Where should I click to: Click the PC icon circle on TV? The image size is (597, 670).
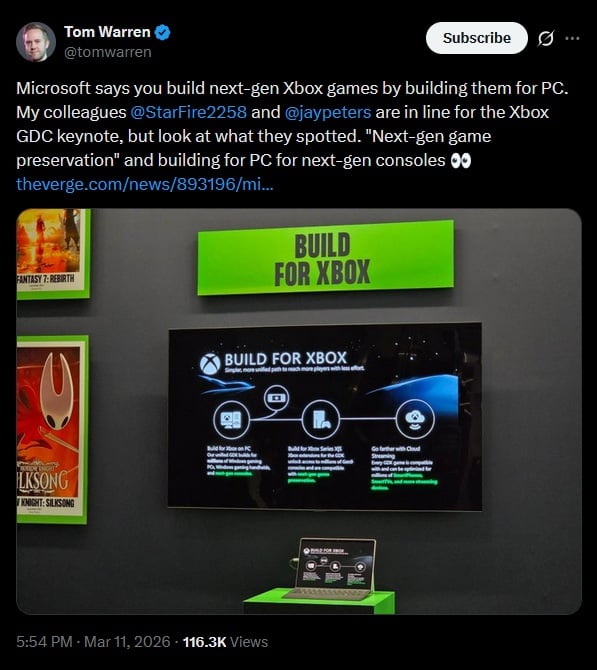pos(231,420)
